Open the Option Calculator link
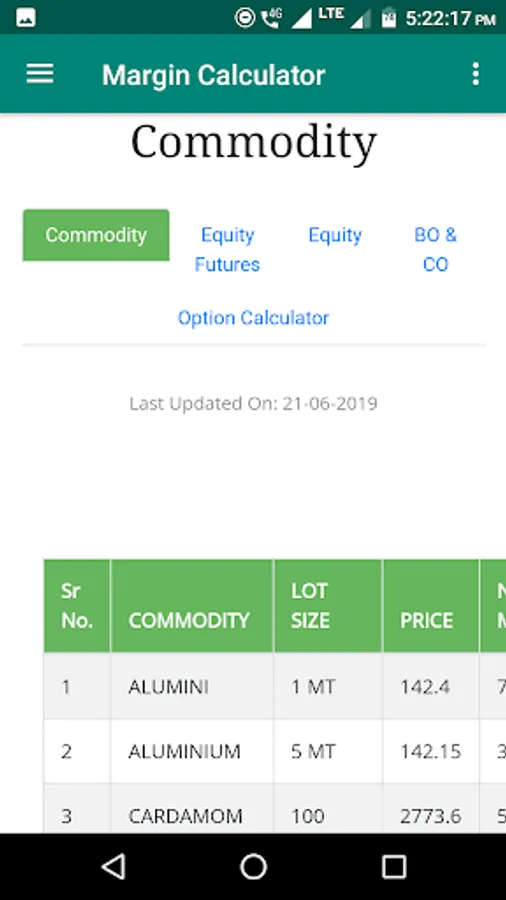The image size is (506, 900). tap(253, 318)
